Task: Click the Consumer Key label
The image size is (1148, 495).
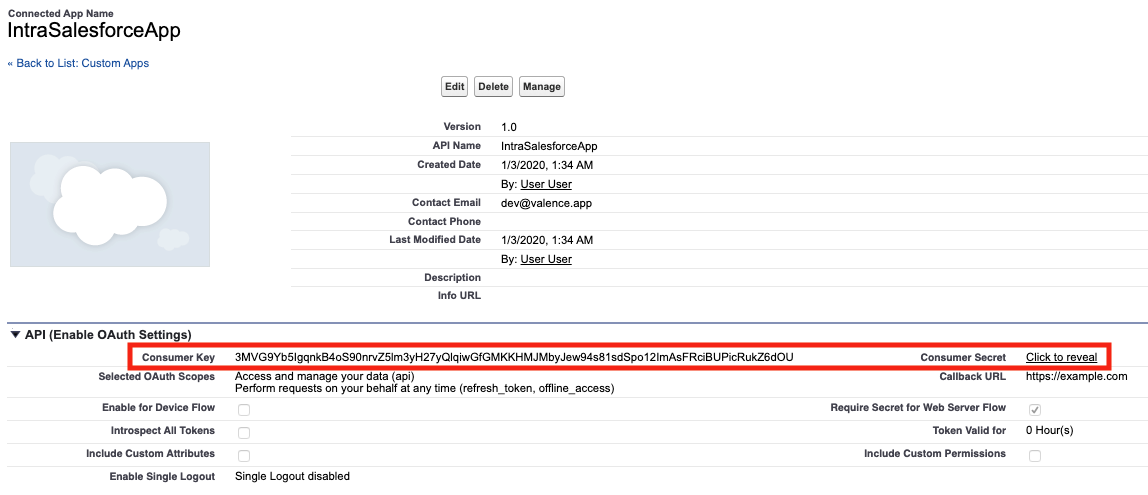Action: (178, 357)
